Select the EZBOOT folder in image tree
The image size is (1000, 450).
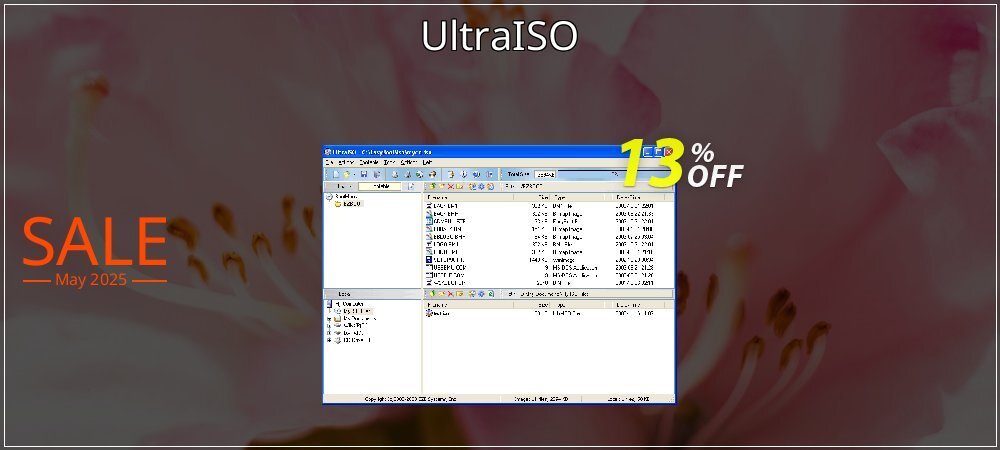(348, 204)
